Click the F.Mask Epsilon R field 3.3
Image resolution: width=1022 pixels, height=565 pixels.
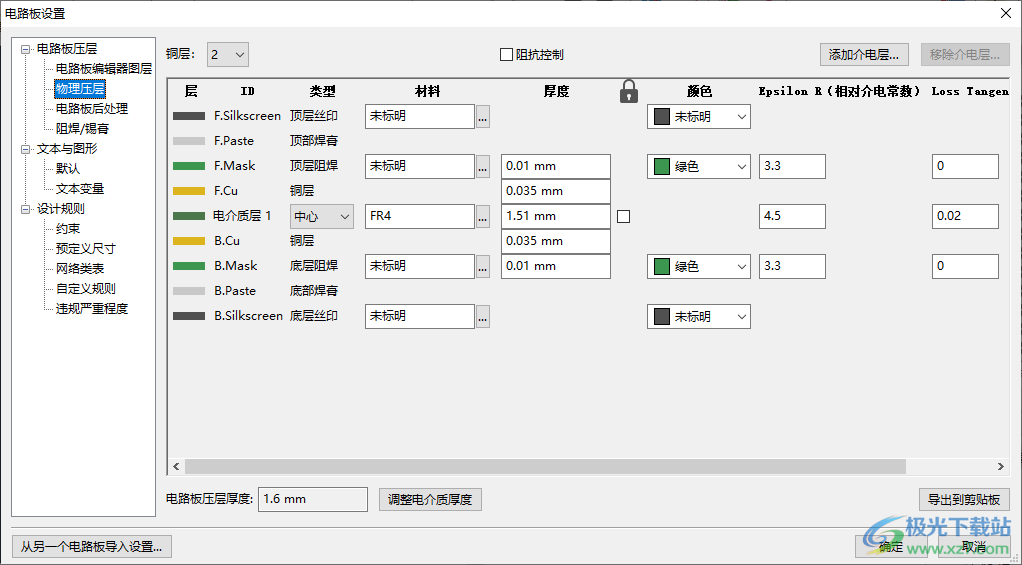(x=792, y=167)
